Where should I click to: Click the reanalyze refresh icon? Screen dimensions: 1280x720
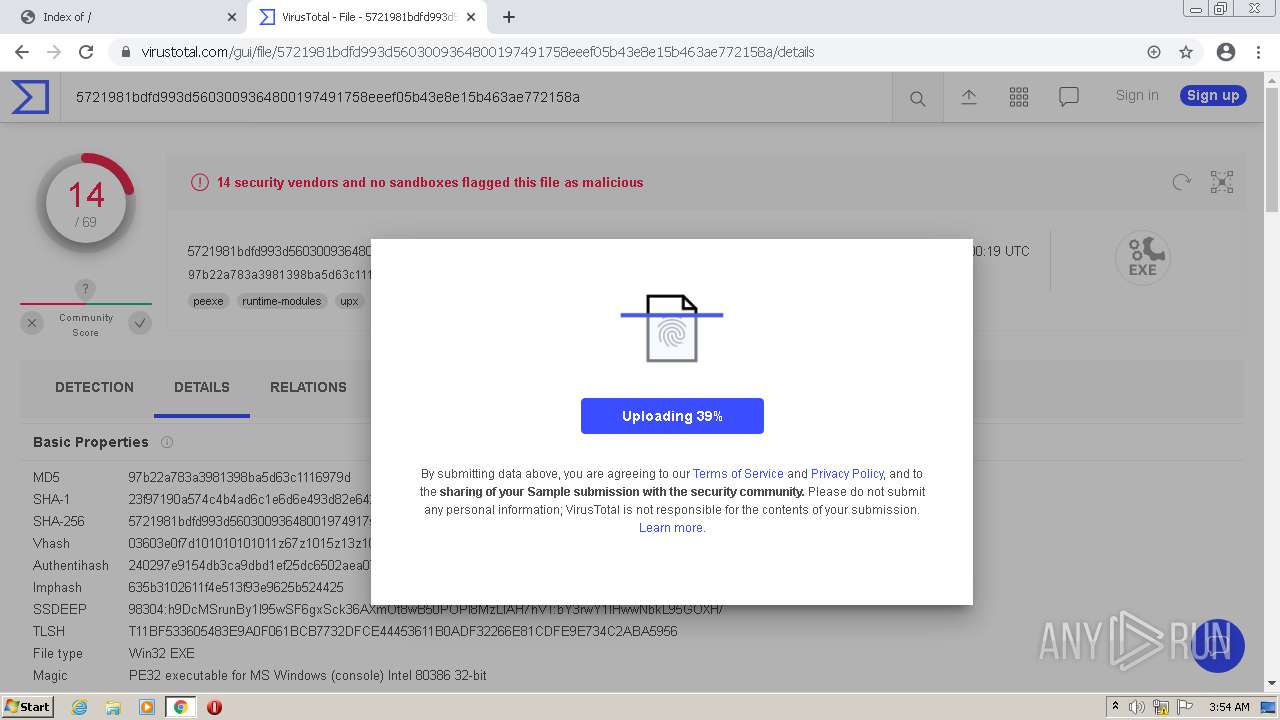click(x=1181, y=182)
